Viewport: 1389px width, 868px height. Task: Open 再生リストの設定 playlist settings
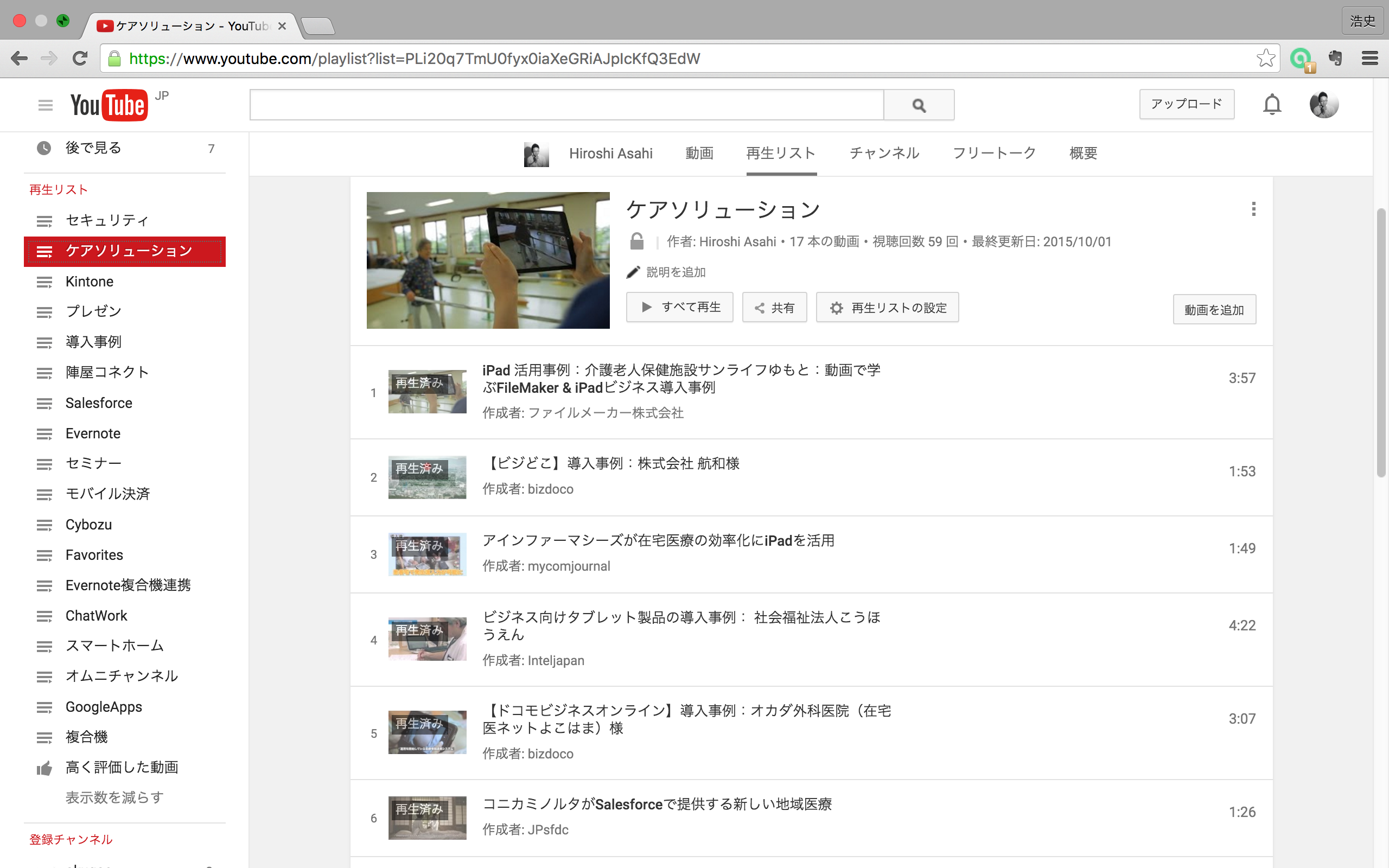[887, 307]
